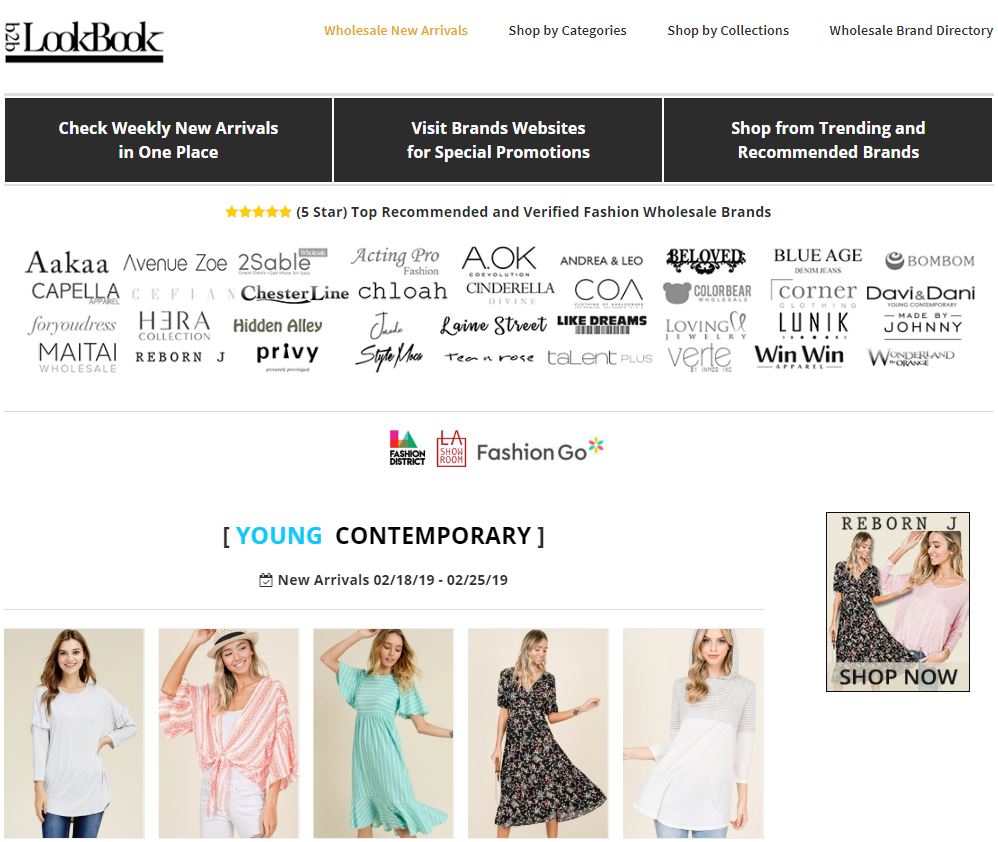The image size is (998, 842).
Task: Select the Aakaa brand logo
Action: click(x=67, y=262)
